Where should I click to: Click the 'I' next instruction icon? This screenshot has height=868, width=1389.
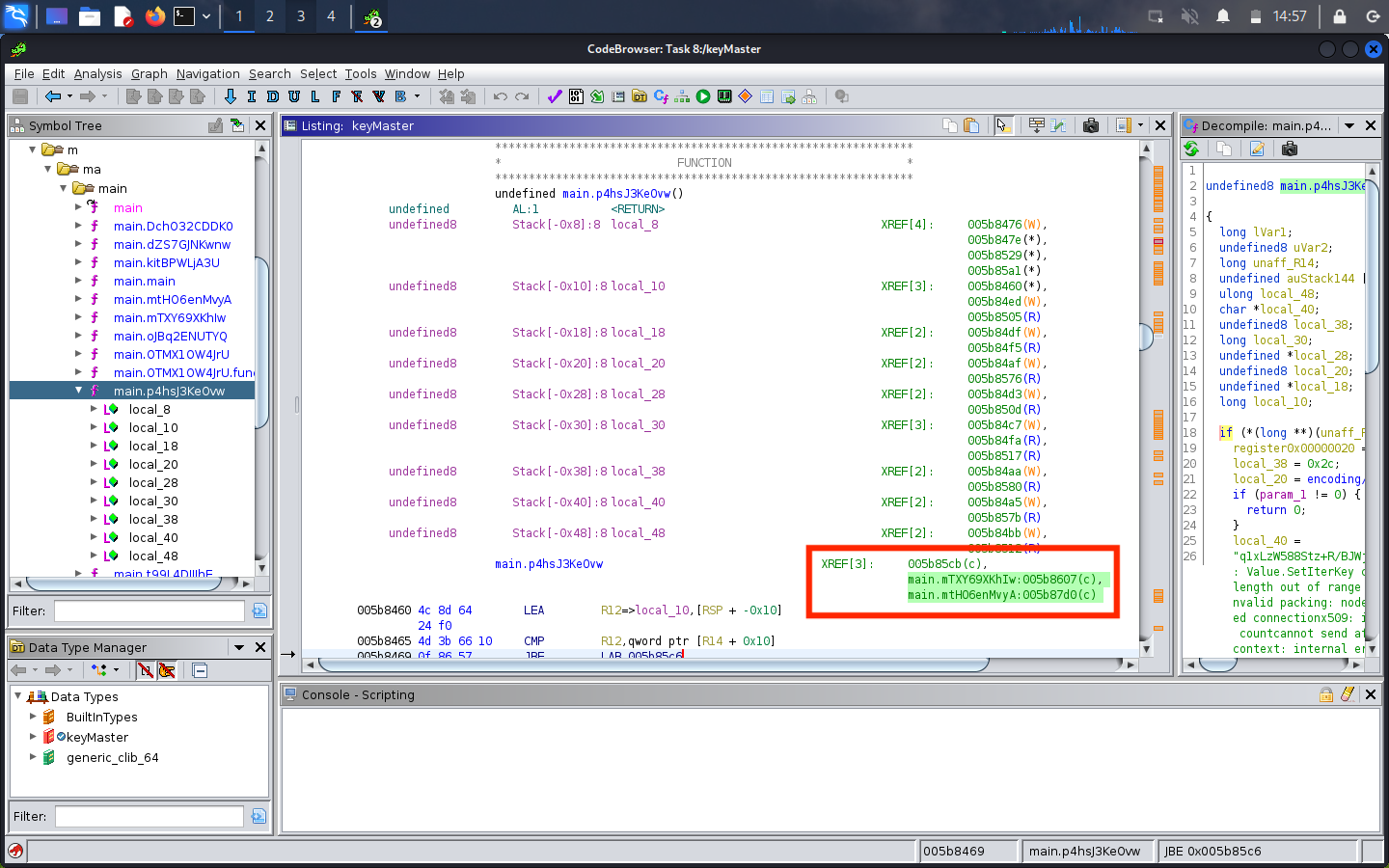click(x=252, y=96)
